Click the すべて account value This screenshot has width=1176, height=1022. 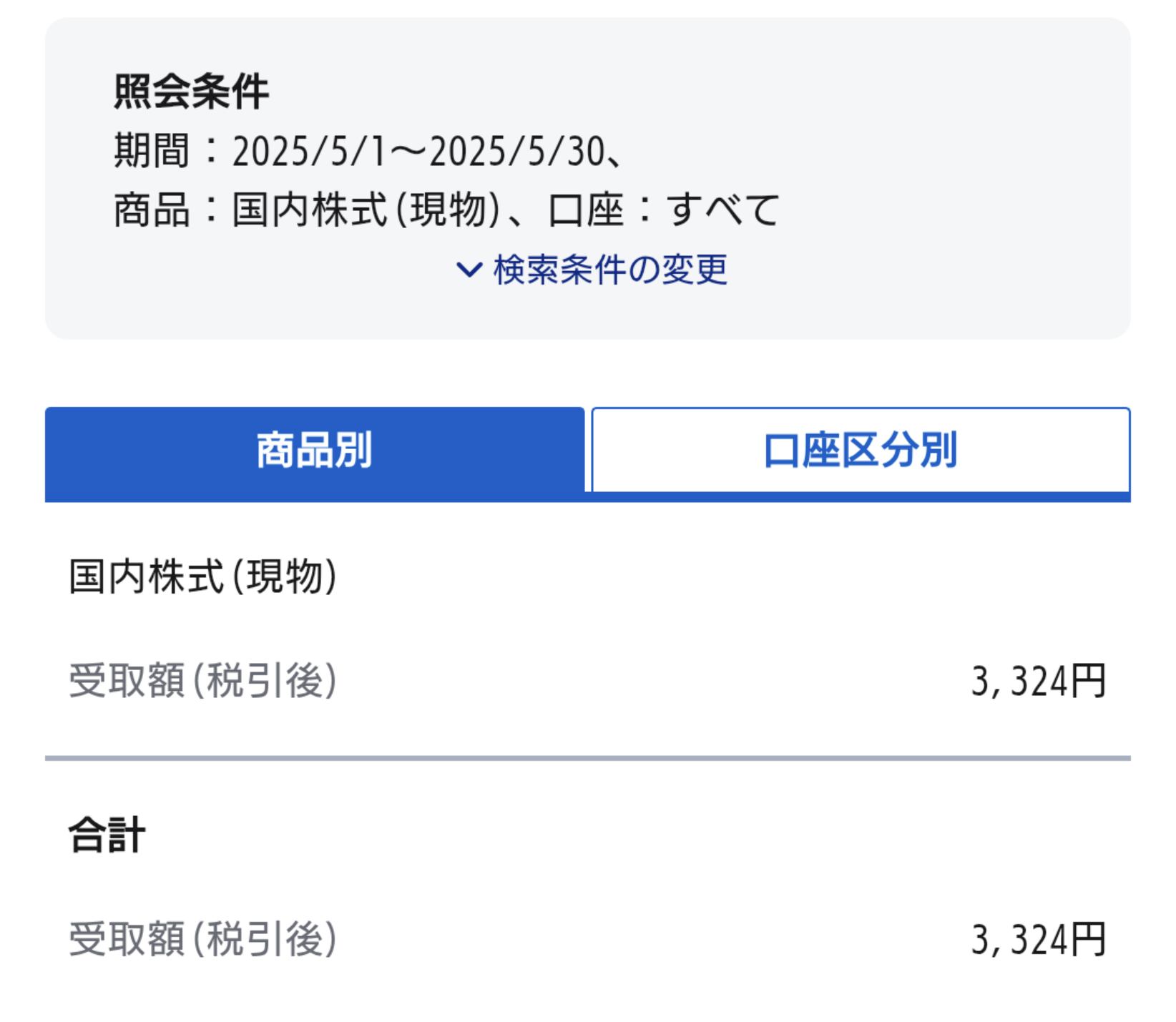pyautogui.click(x=722, y=210)
